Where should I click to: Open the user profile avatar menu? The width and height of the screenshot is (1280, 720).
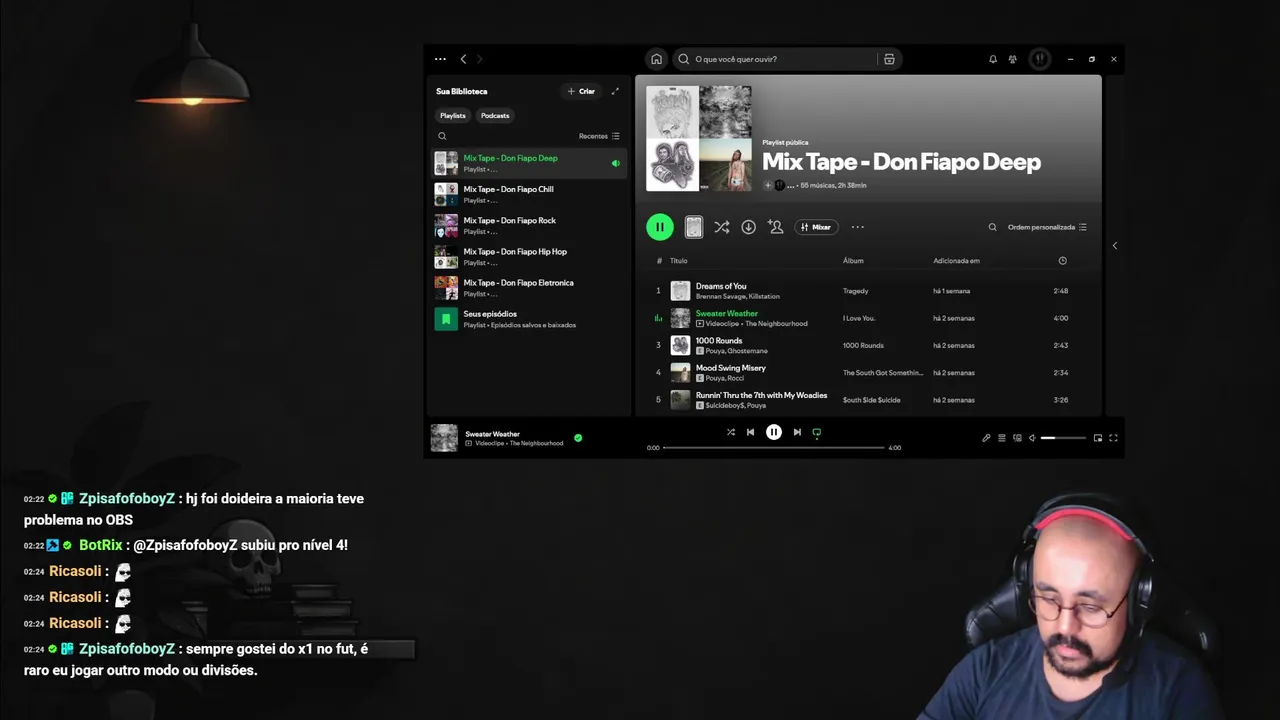tap(1040, 59)
